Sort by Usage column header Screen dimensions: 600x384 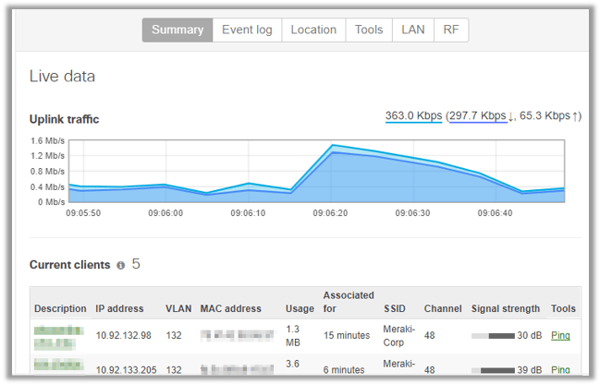click(x=300, y=309)
